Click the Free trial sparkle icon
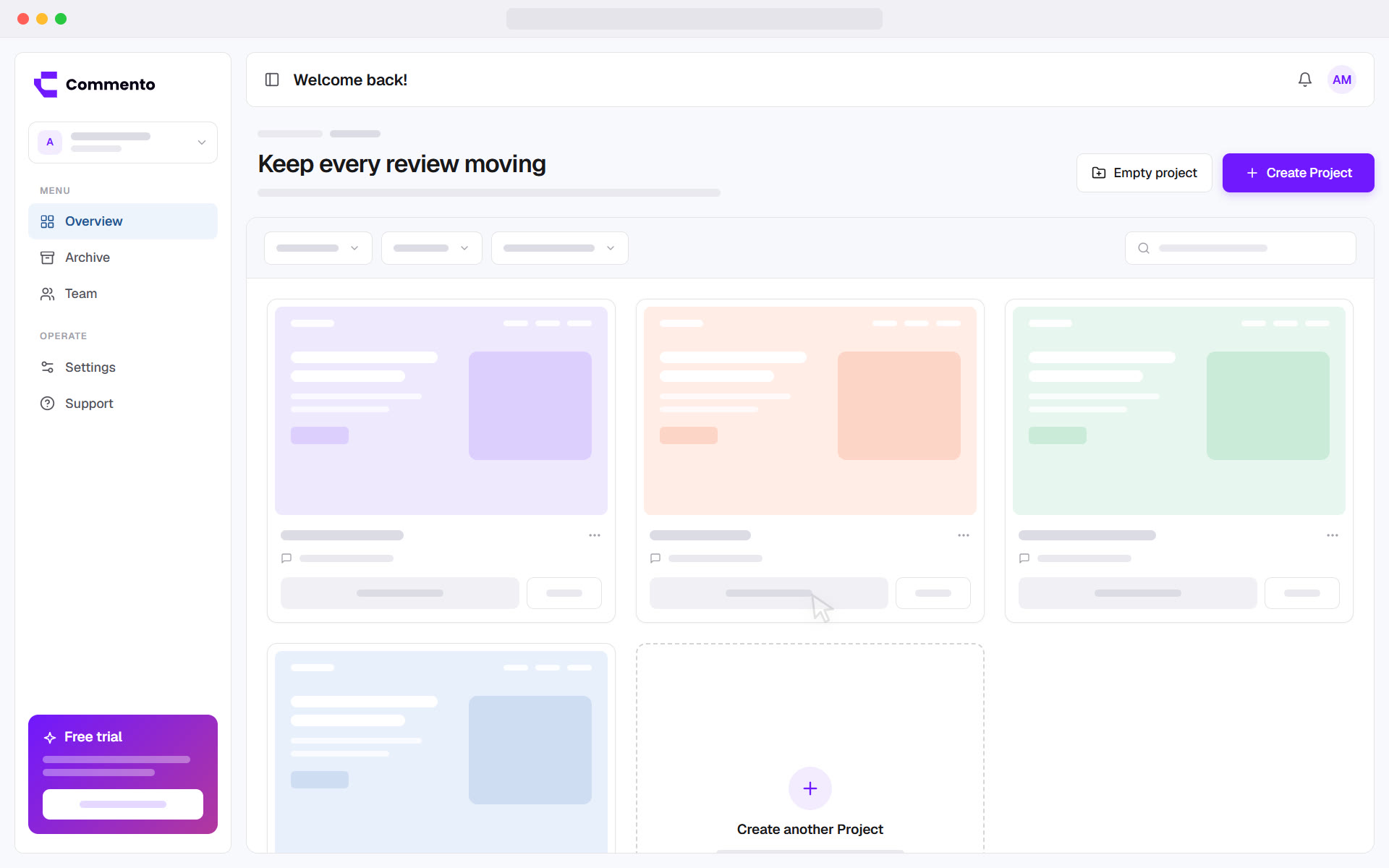The width and height of the screenshot is (1389, 868). [x=50, y=737]
